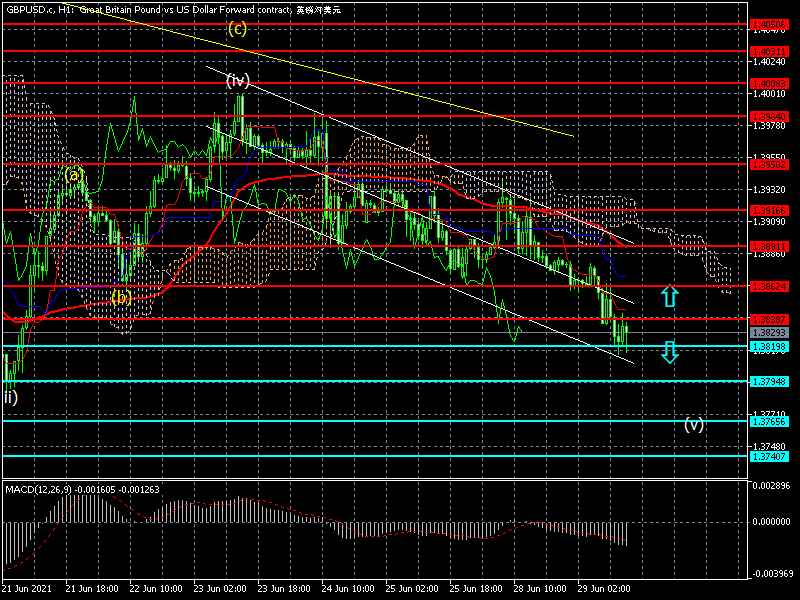This screenshot has width=800, height=600.
Task: Select the 1.38911 red price tag
Action: [769, 246]
